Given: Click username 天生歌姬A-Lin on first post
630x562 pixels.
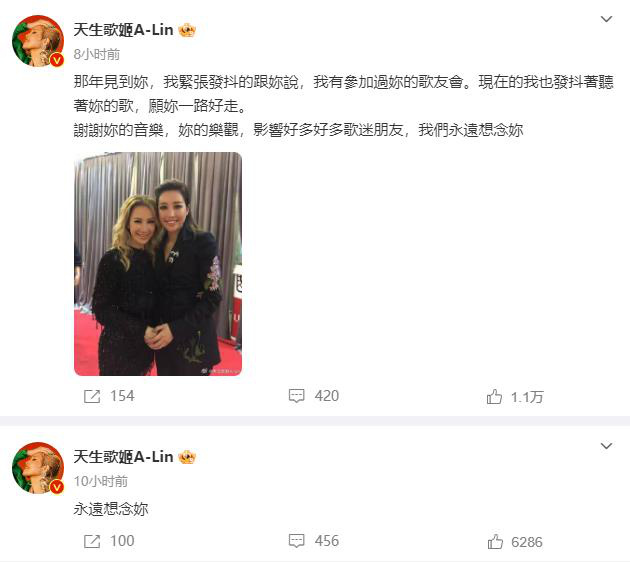Looking at the screenshot, I should click(x=123, y=30).
